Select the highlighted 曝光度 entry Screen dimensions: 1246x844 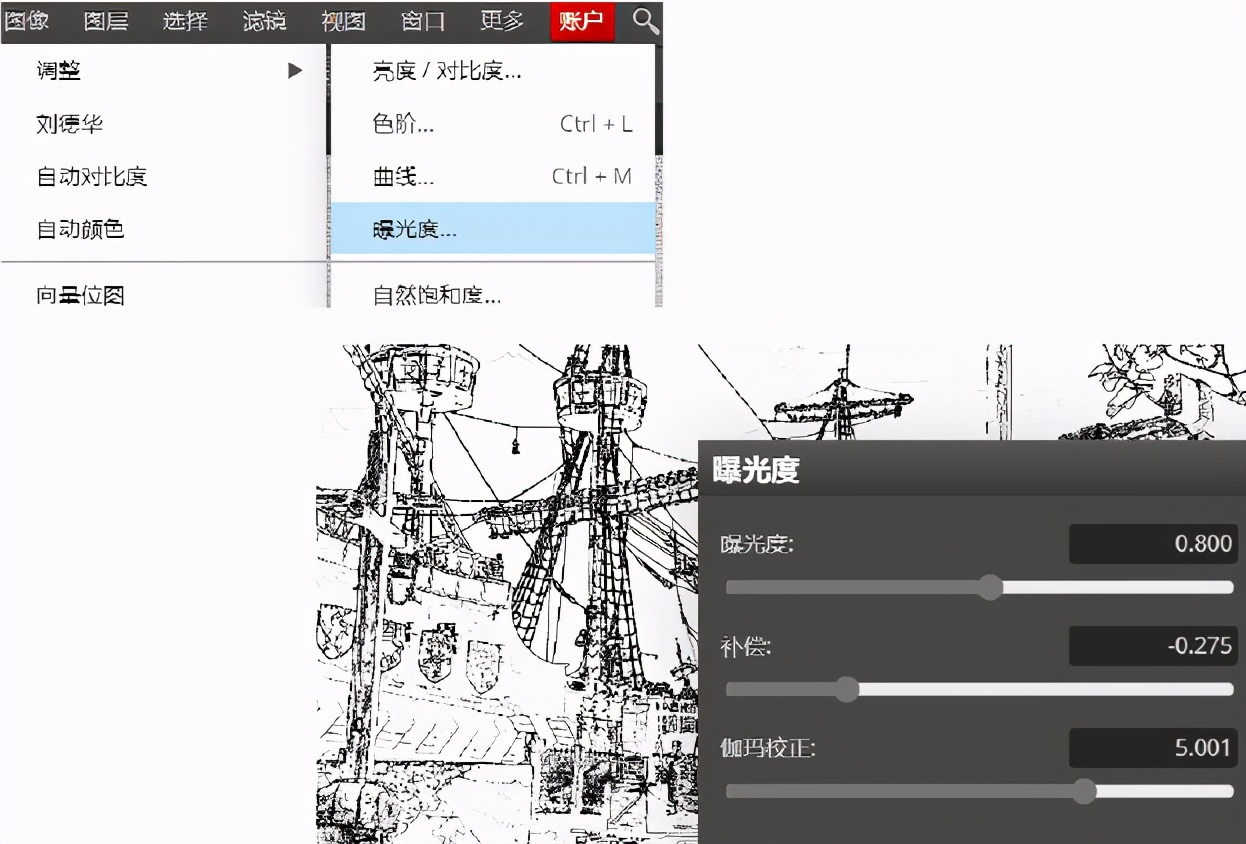tap(414, 229)
